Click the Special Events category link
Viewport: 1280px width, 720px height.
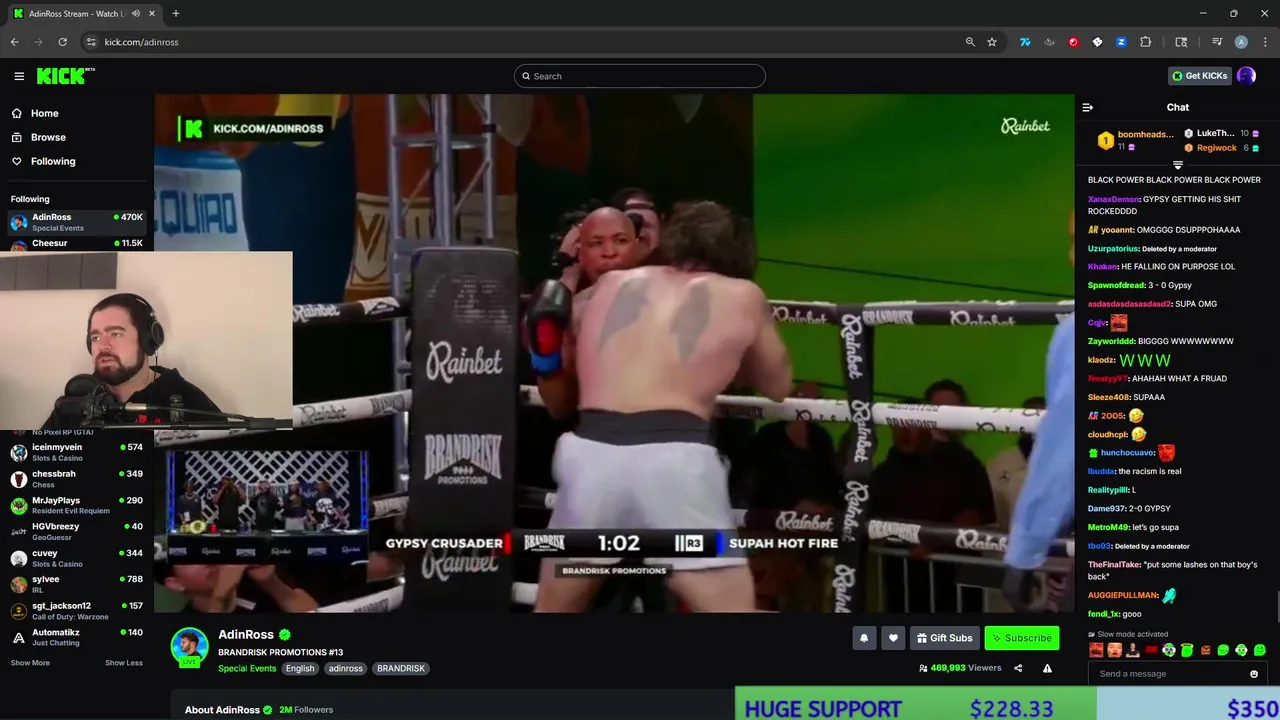click(247, 668)
